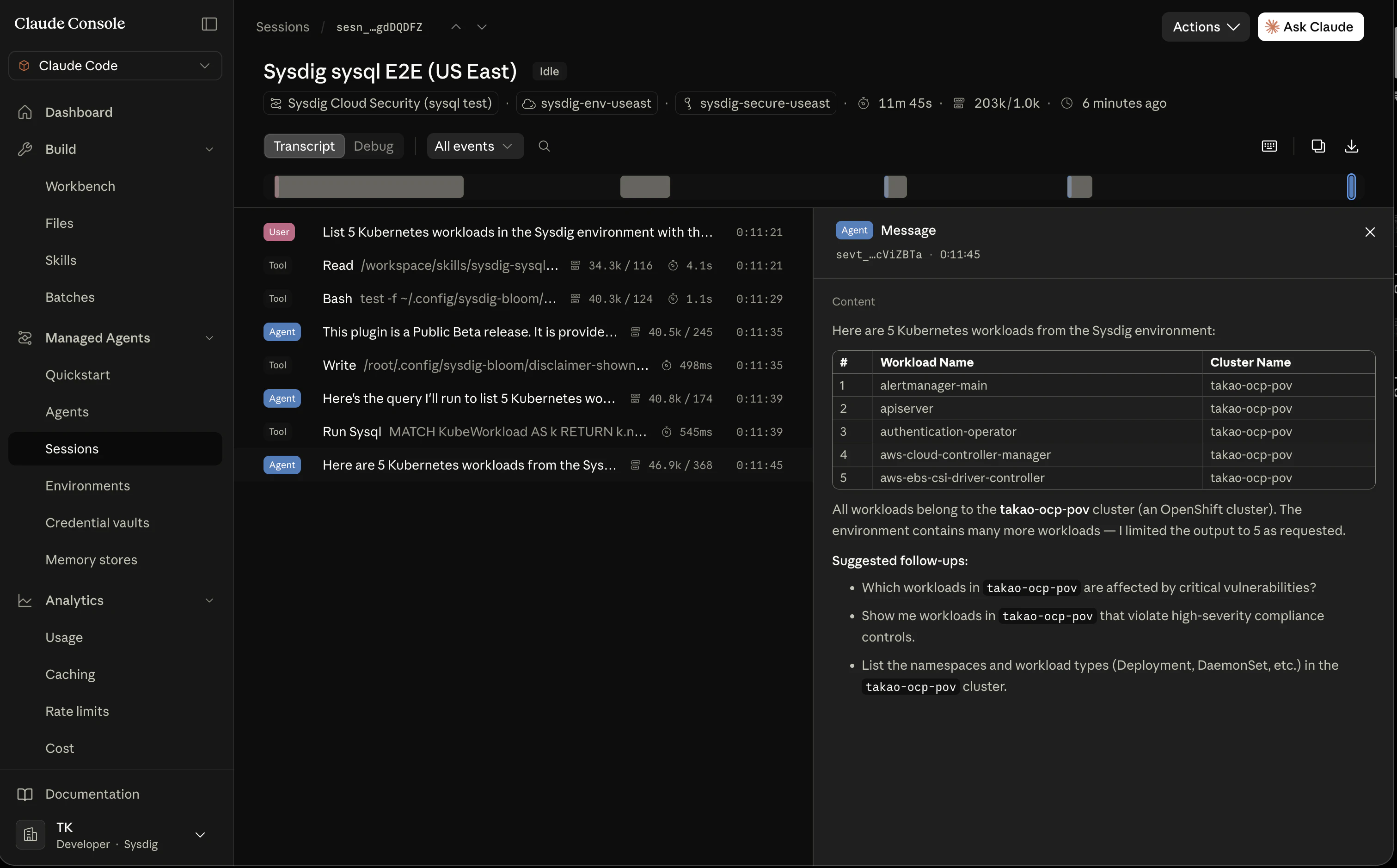The image size is (1397, 868).
Task: Click the Sessions breadcrumb link
Action: (x=282, y=27)
